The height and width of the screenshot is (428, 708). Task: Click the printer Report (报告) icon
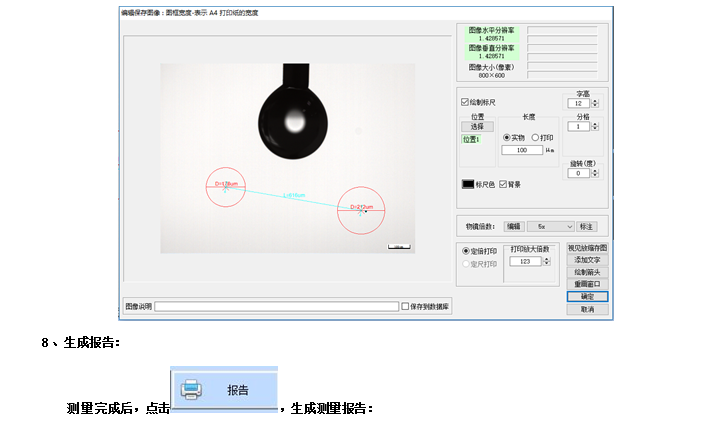pos(193,389)
